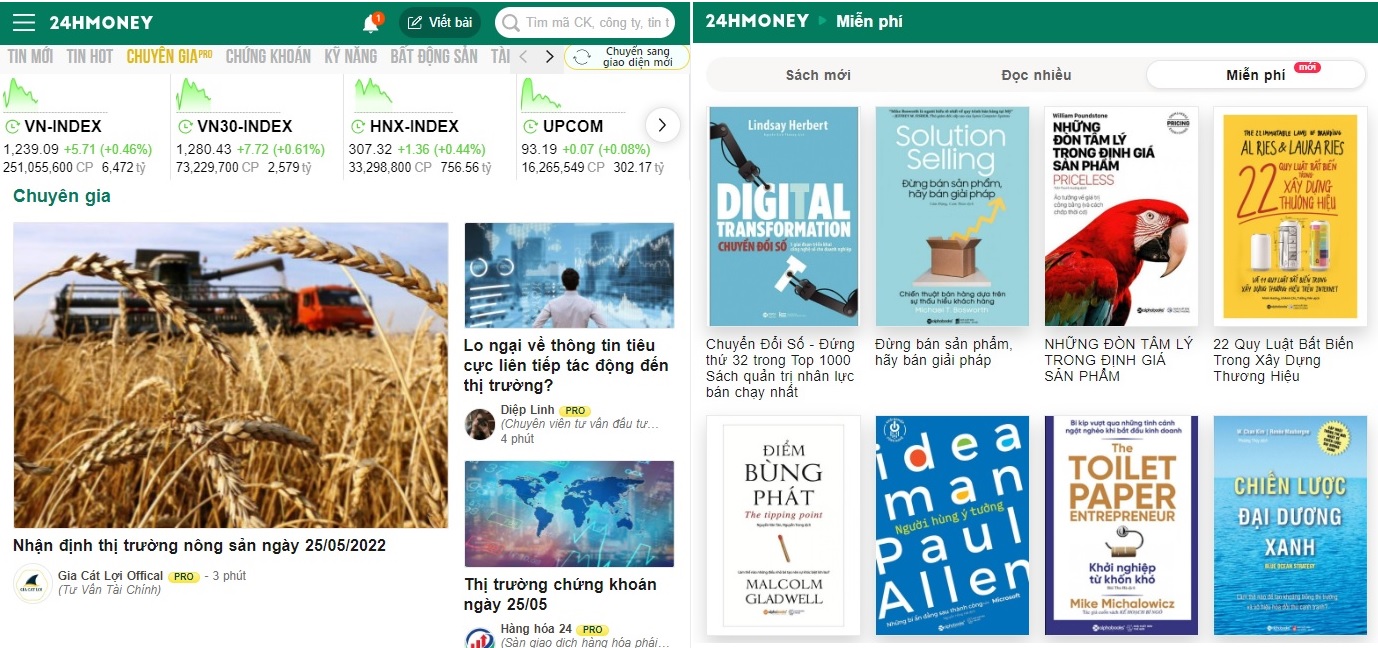Open Solution Selling book cover

click(952, 216)
